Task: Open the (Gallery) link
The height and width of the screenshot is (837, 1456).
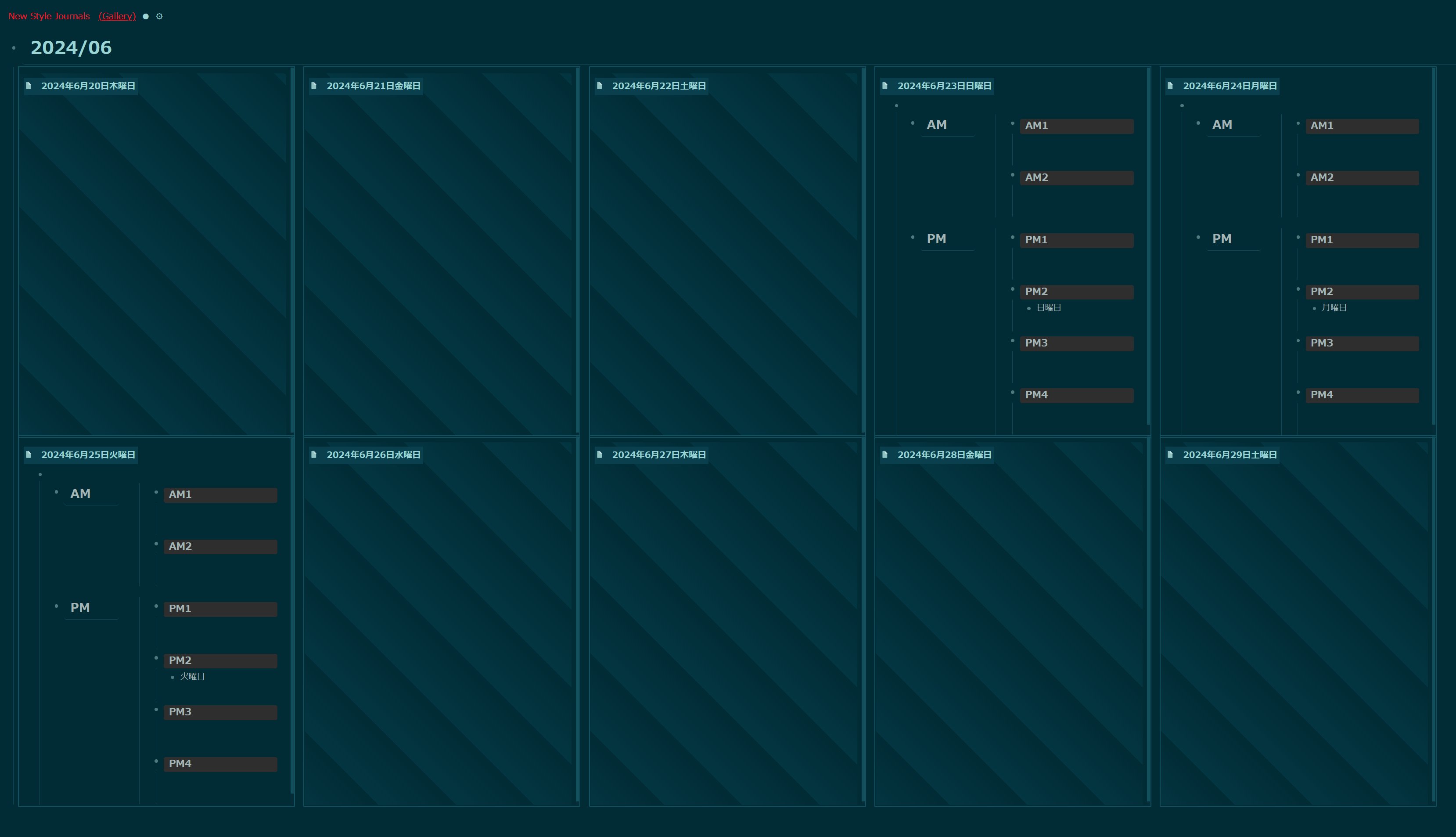Action: pyautogui.click(x=117, y=16)
